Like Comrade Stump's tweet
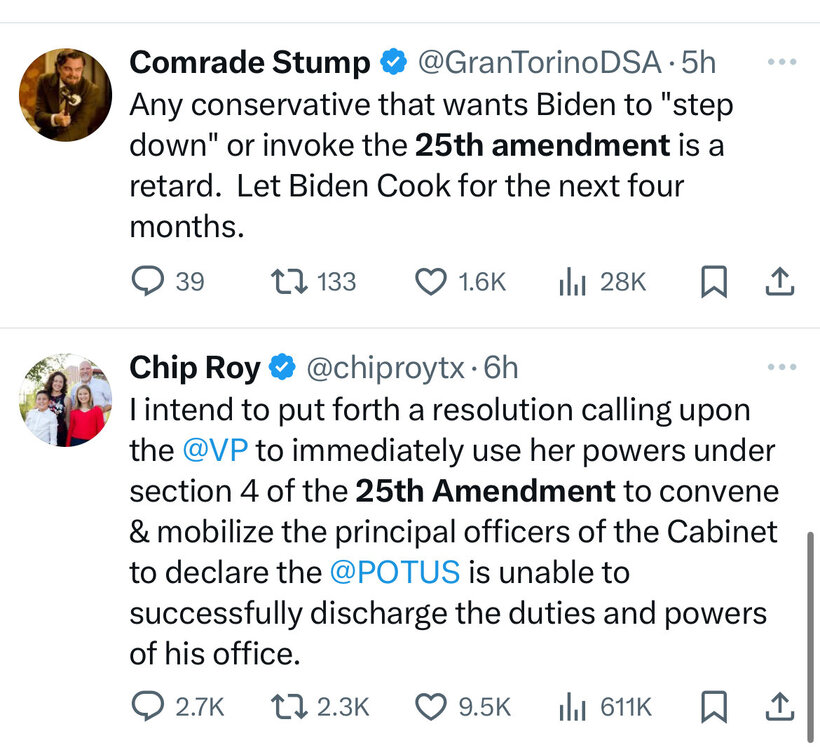 coord(431,283)
